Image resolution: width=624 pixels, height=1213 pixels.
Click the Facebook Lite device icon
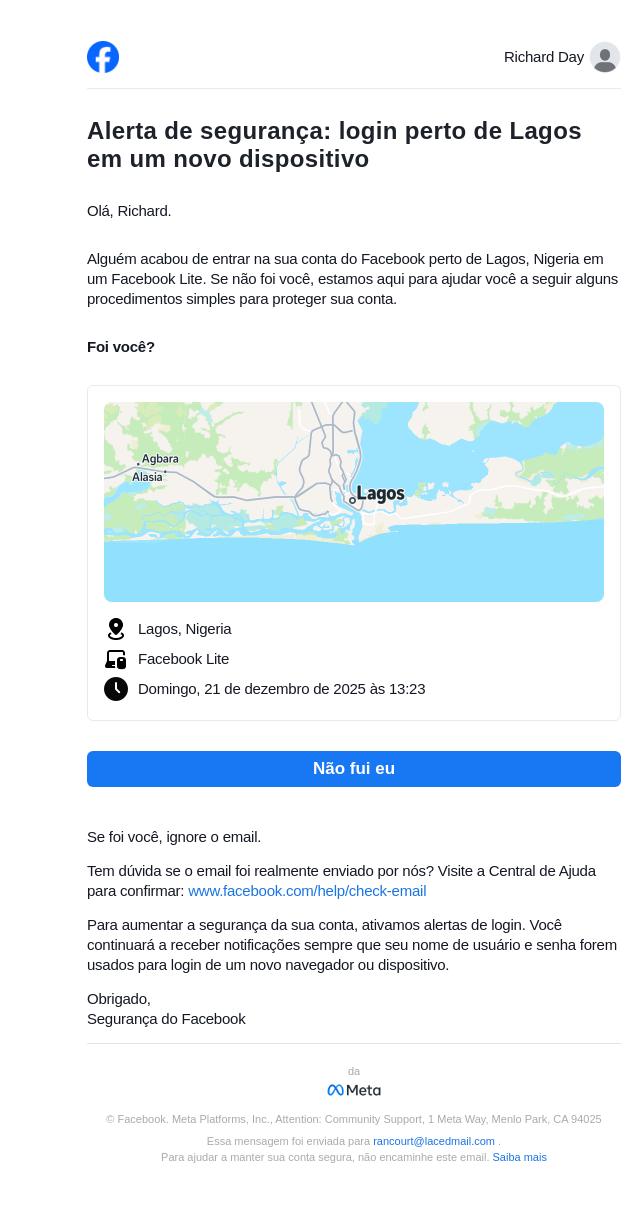[x=116, y=659]
